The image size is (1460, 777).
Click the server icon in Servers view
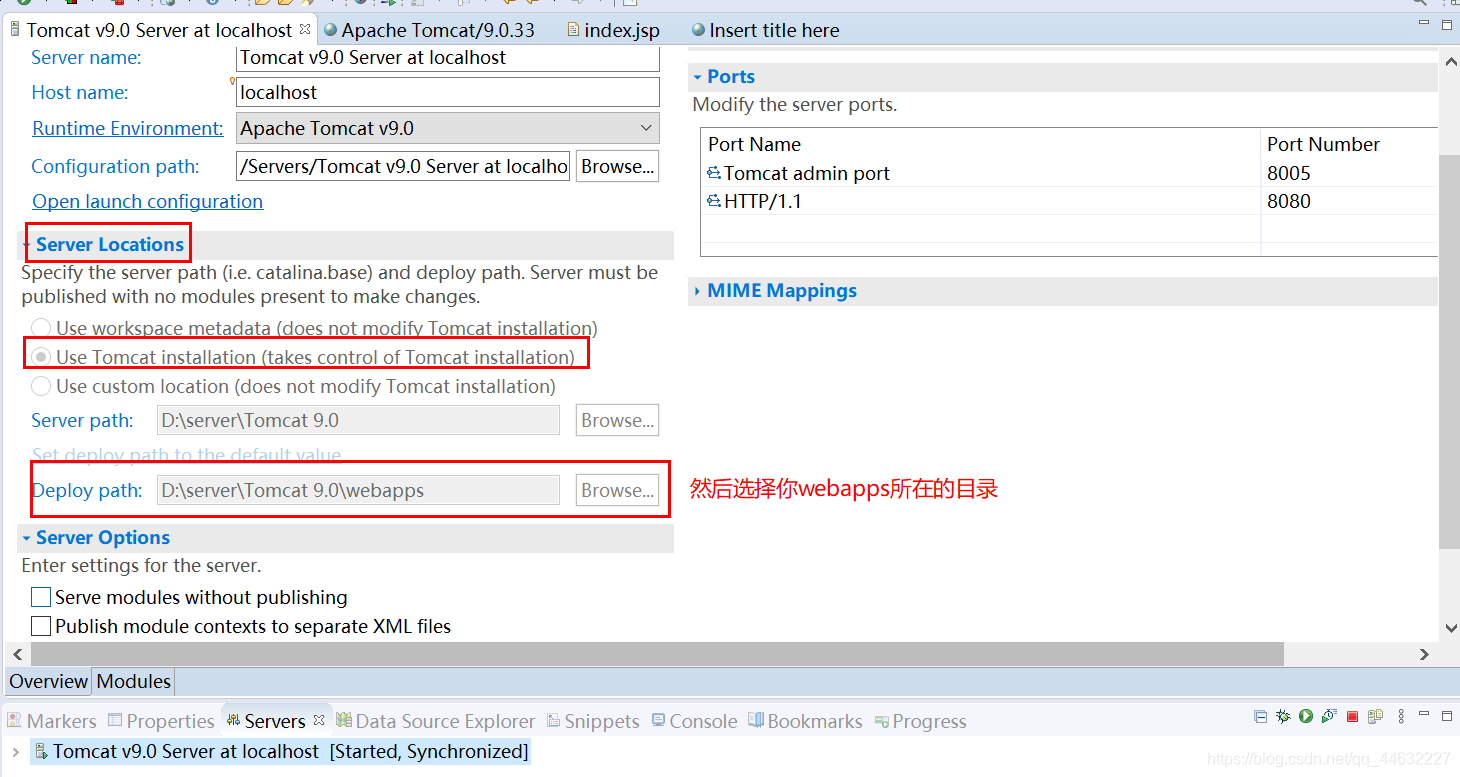[x=42, y=751]
